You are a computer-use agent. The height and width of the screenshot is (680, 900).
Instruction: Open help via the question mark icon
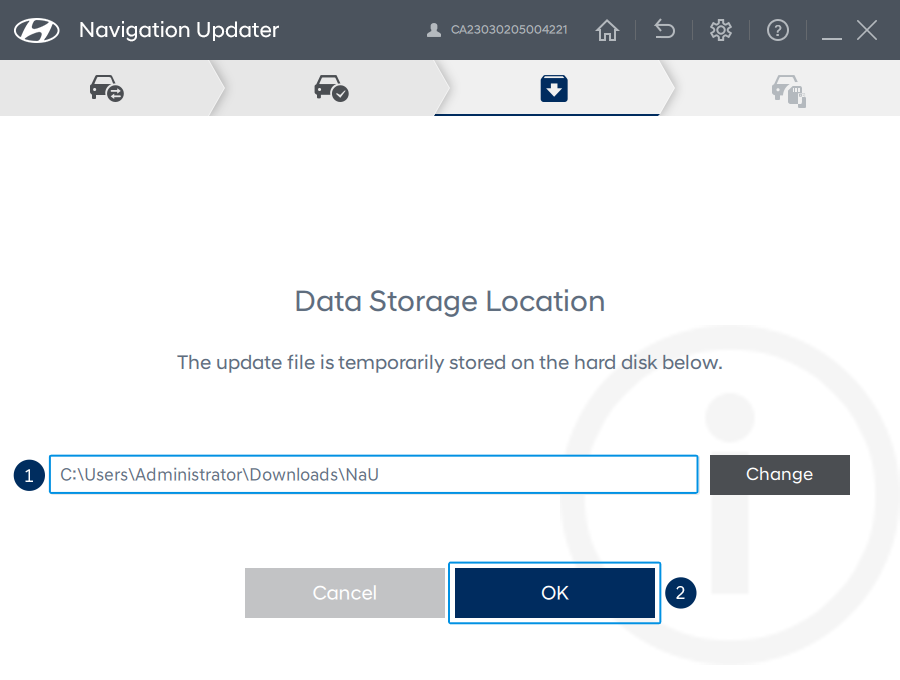coord(778,30)
